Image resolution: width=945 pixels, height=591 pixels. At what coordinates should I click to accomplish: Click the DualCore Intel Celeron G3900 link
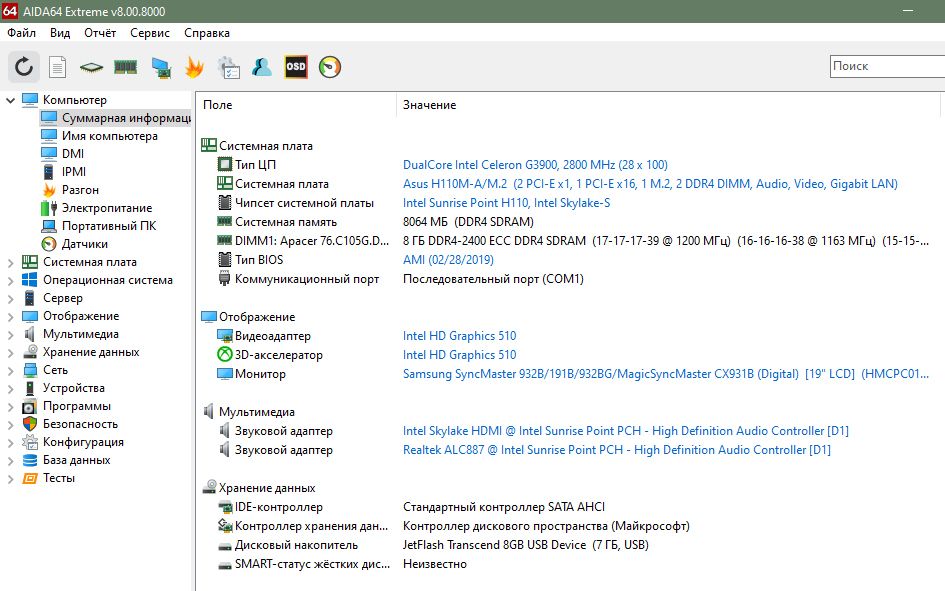click(x=535, y=165)
